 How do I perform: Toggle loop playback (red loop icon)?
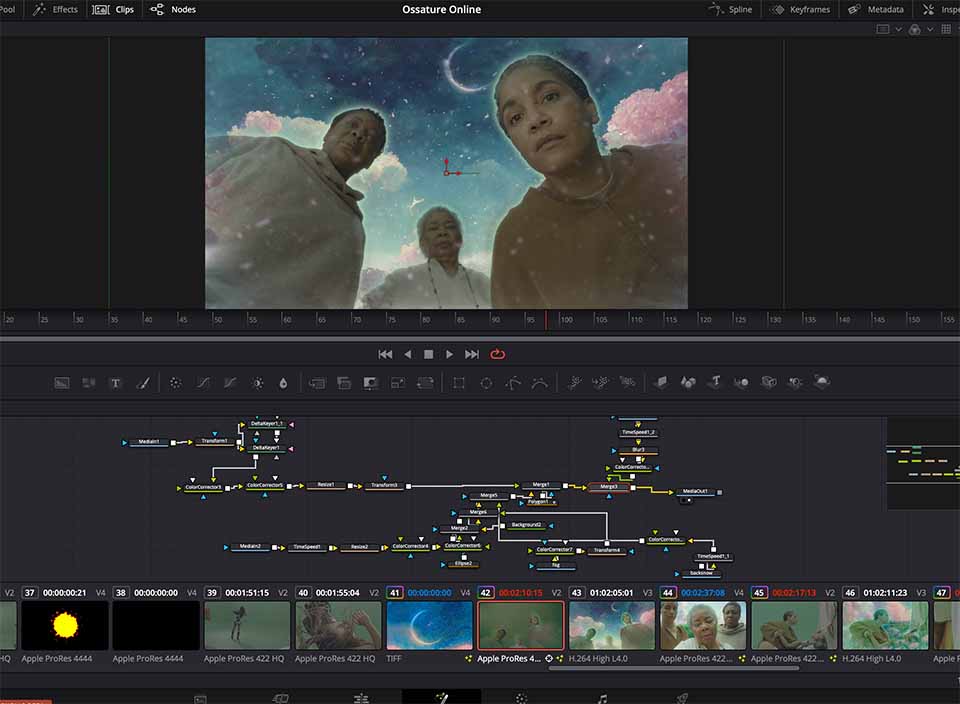point(498,354)
